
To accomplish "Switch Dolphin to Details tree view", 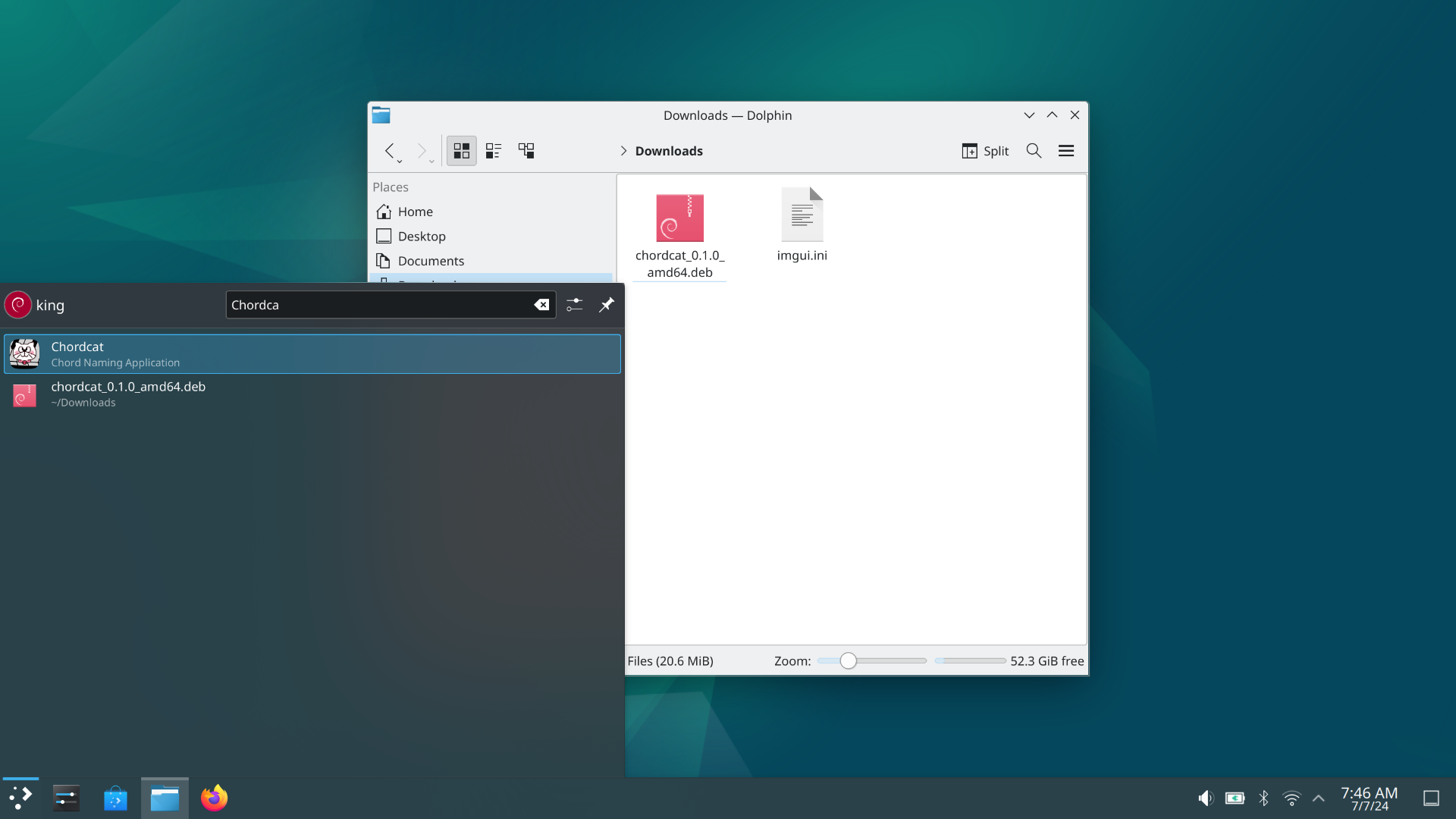I will [526, 151].
